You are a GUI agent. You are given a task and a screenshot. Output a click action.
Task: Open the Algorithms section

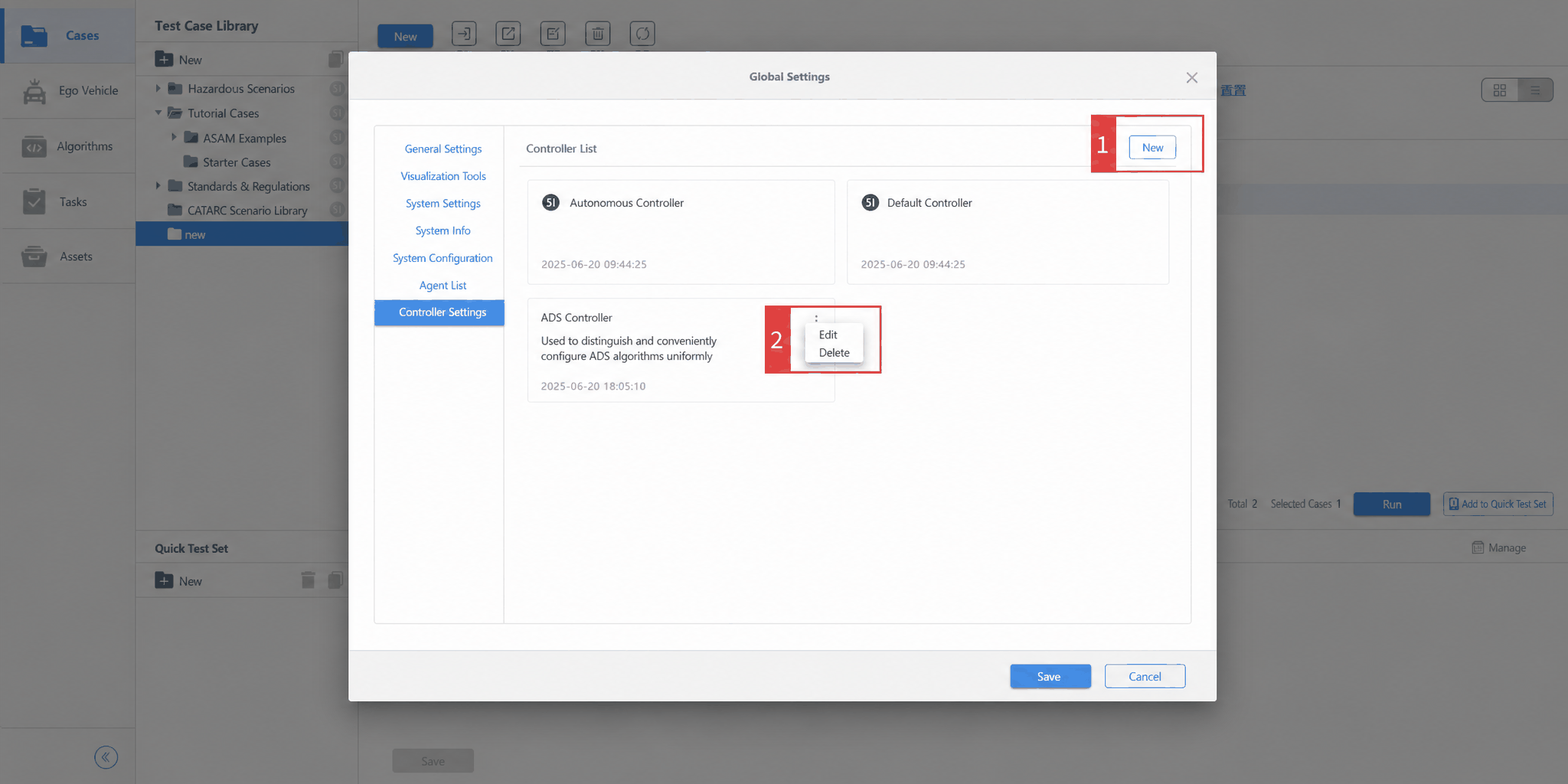tap(67, 146)
